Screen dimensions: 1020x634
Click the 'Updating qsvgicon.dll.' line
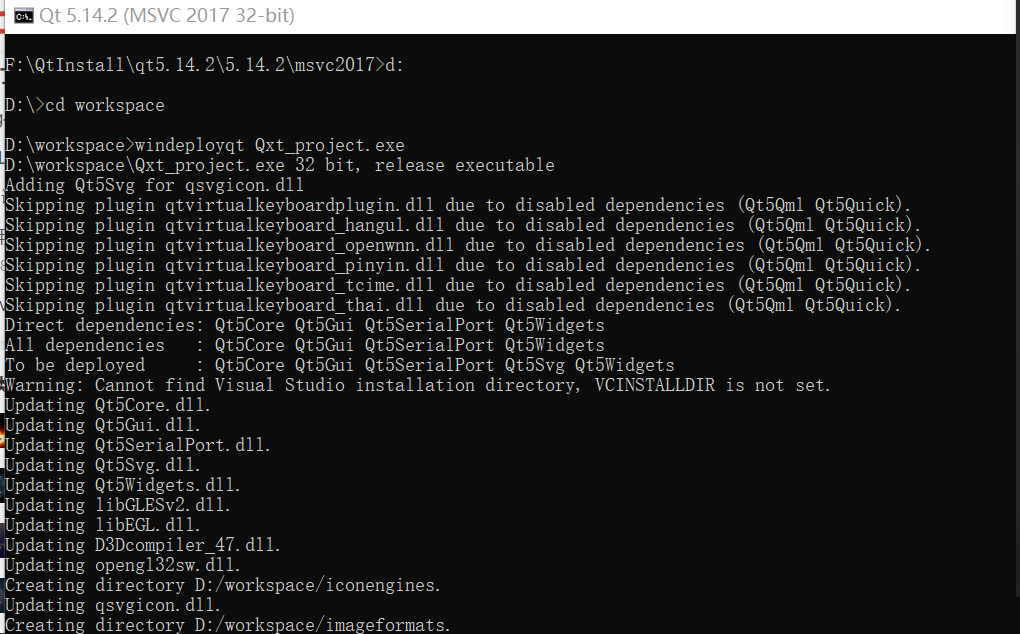113,605
